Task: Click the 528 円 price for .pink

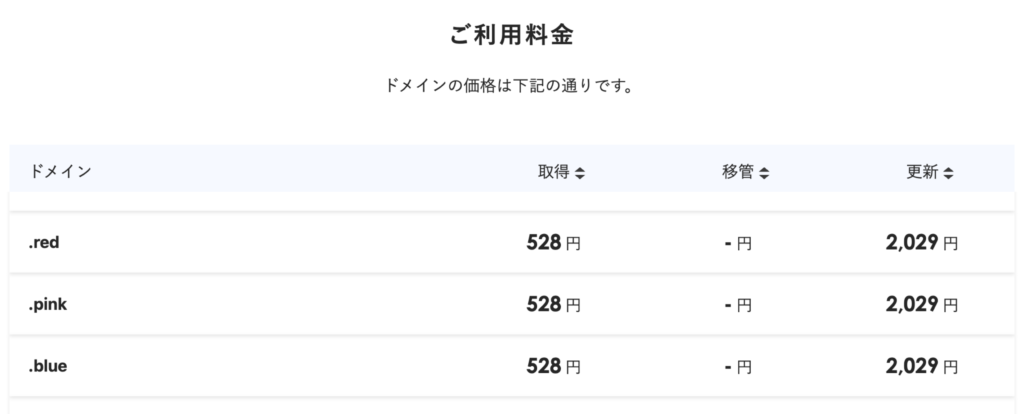Action: click(x=553, y=304)
